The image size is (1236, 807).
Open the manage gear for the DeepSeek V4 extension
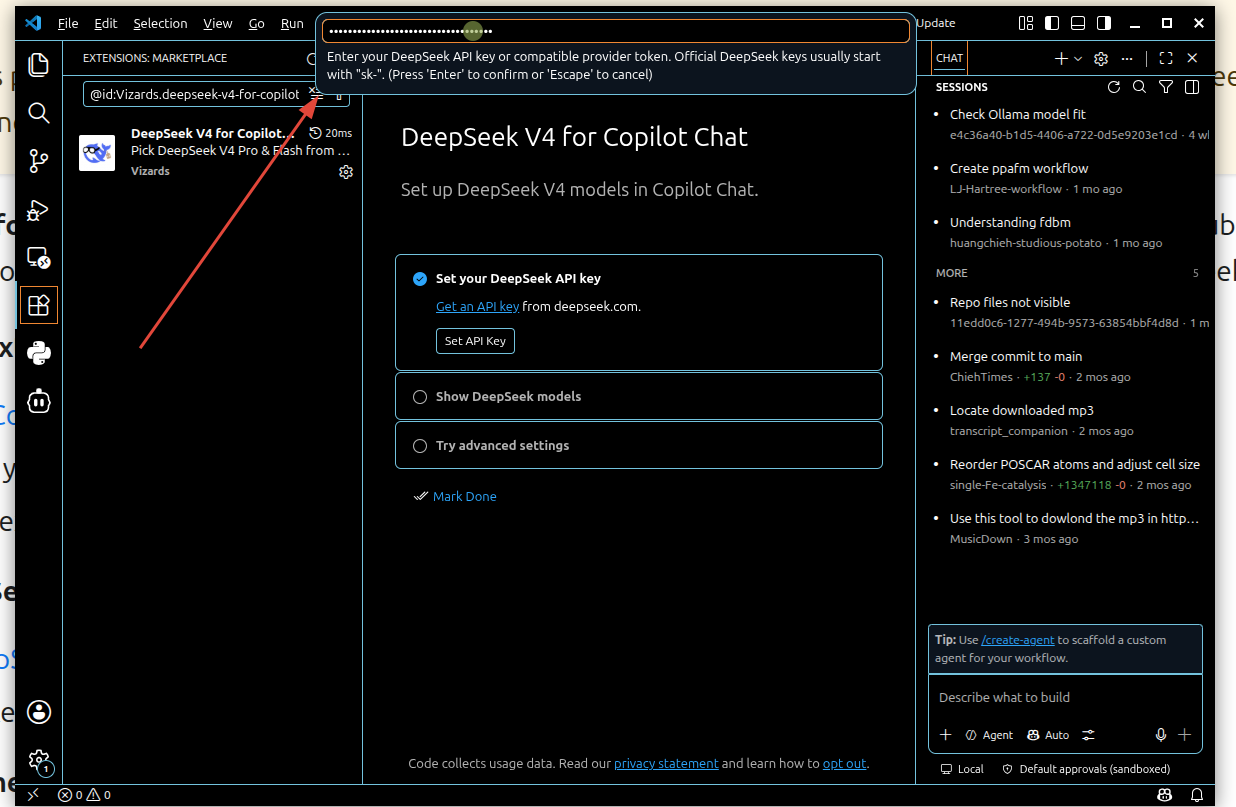(x=346, y=172)
